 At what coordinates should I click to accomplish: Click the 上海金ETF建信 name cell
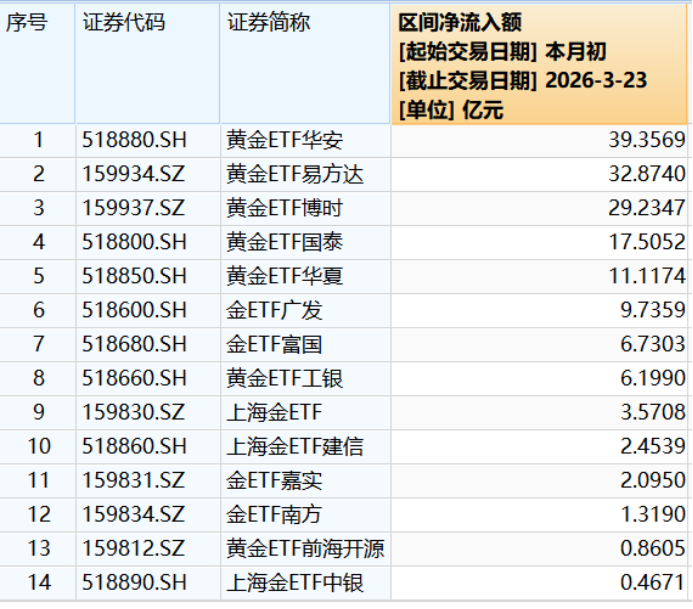pos(295,446)
